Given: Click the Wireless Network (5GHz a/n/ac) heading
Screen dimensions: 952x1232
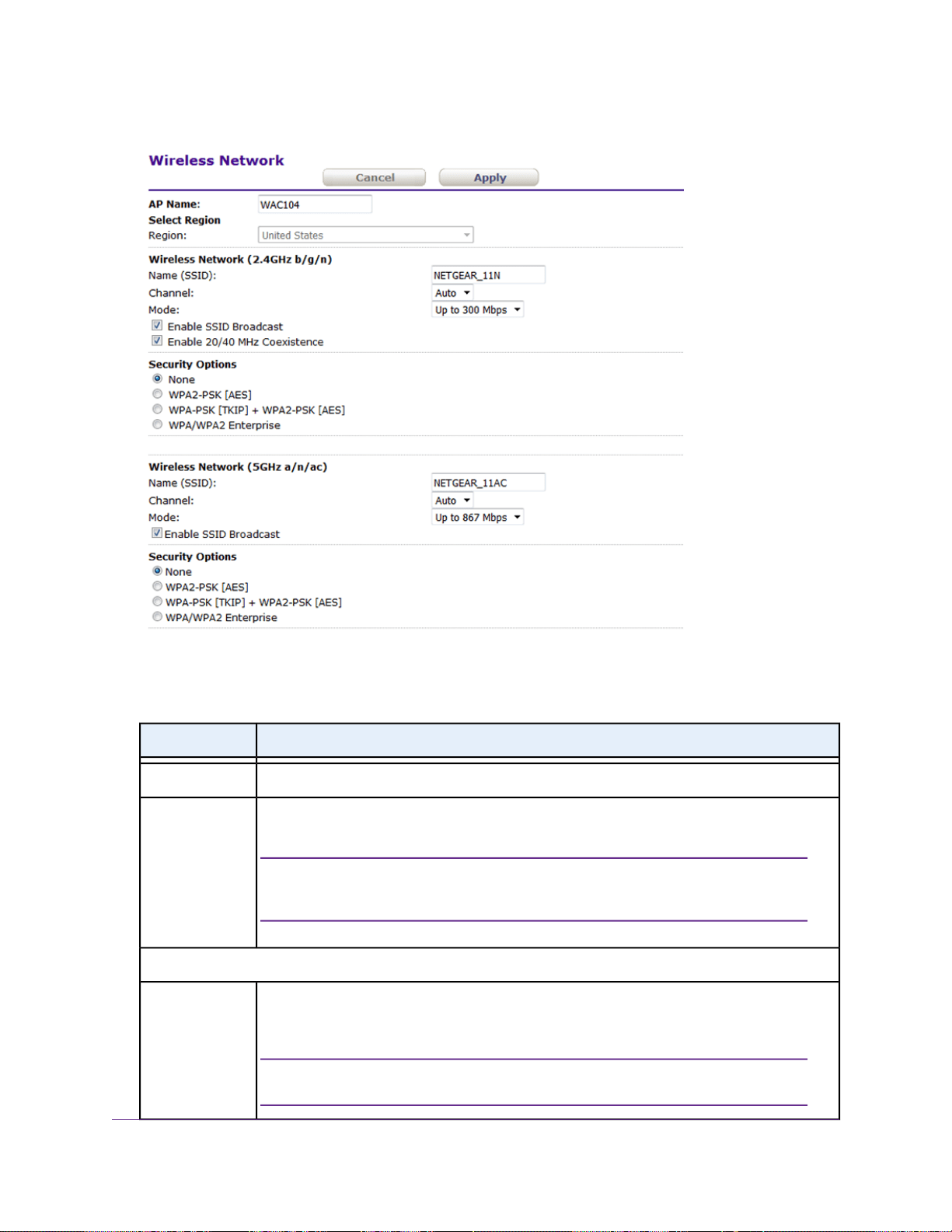Looking at the screenshot, I should coord(238,467).
